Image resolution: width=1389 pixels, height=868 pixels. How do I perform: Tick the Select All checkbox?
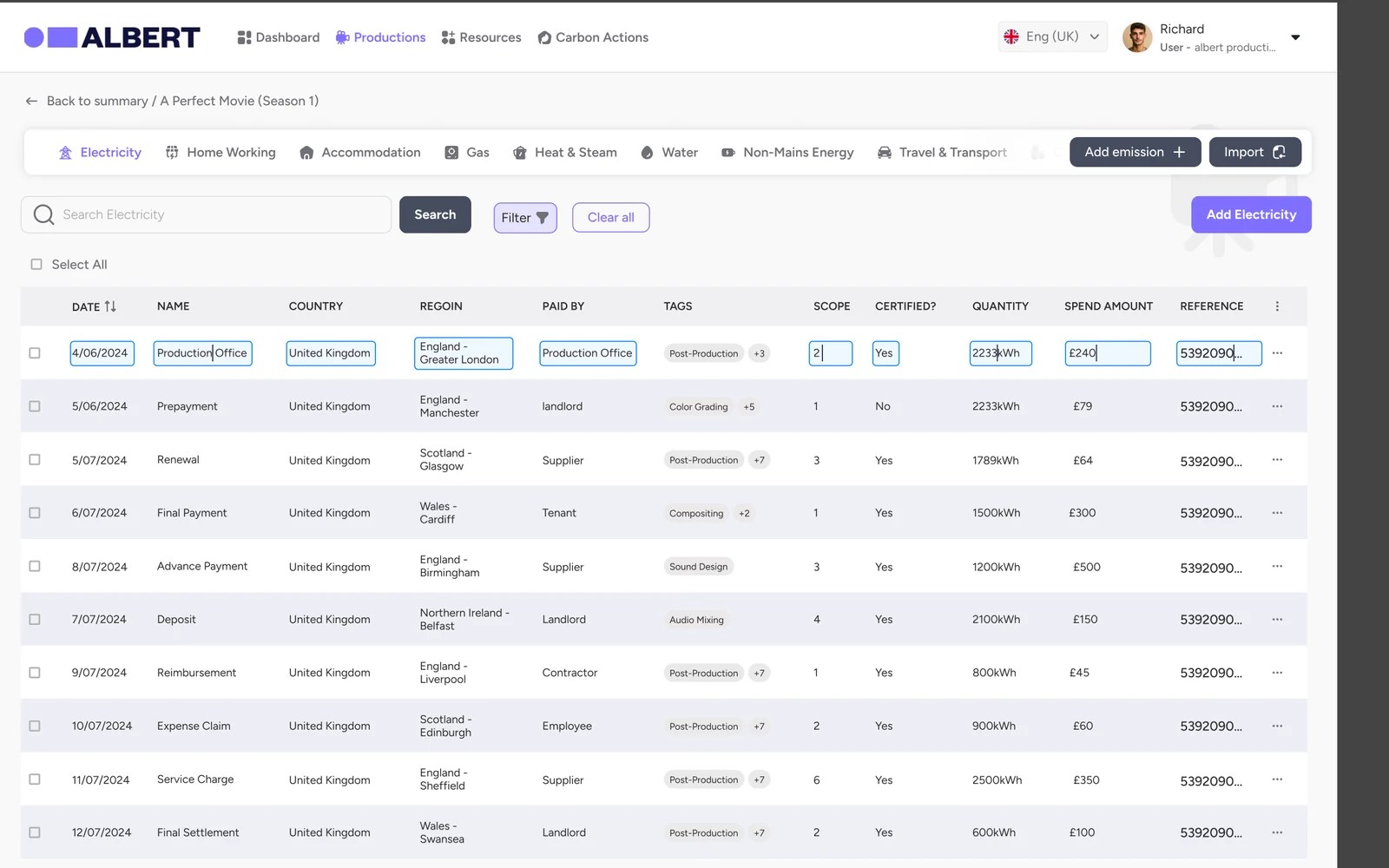point(36,265)
